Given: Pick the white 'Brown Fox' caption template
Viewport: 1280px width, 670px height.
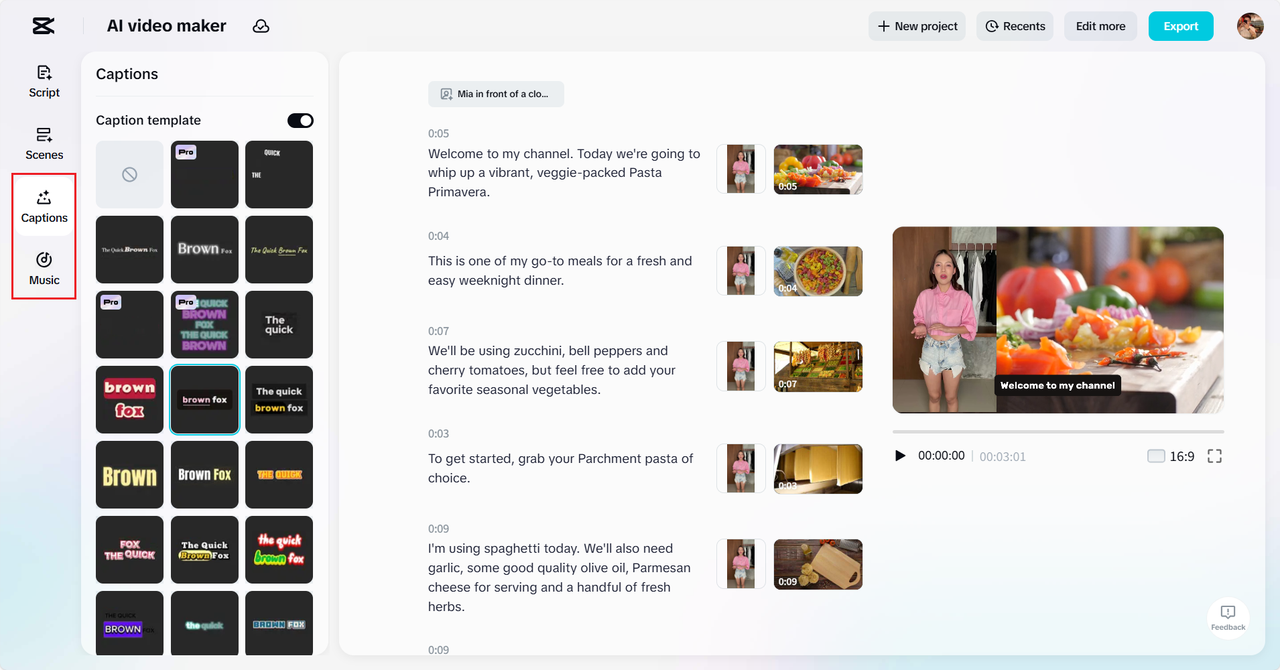Looking at the screenshot, I should click(205, 249).
